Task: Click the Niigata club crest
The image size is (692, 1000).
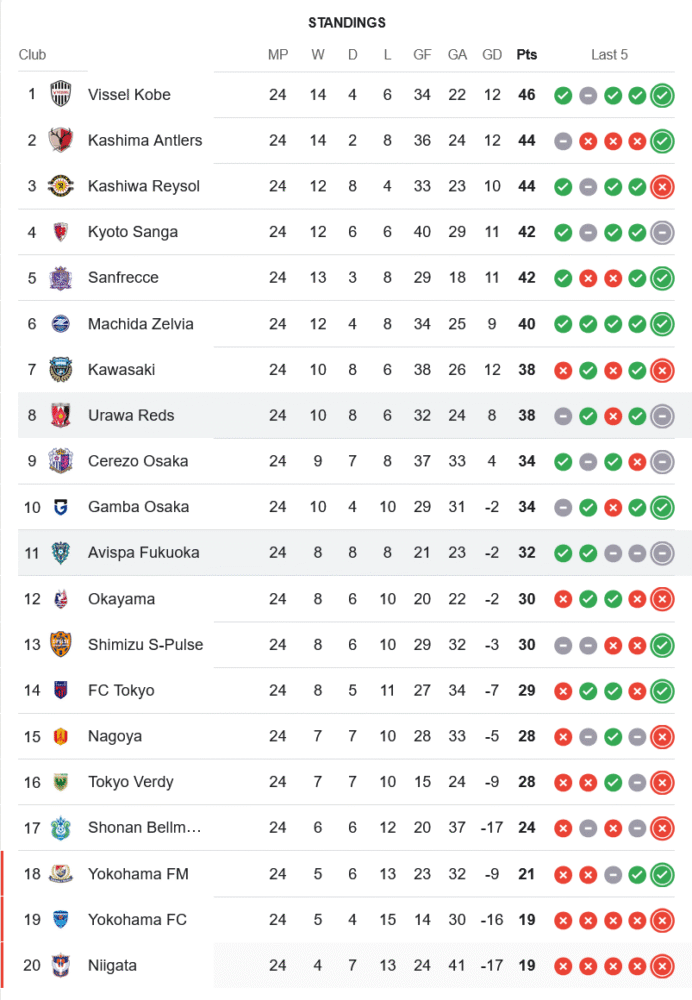Action: click(x=61, y=965)
